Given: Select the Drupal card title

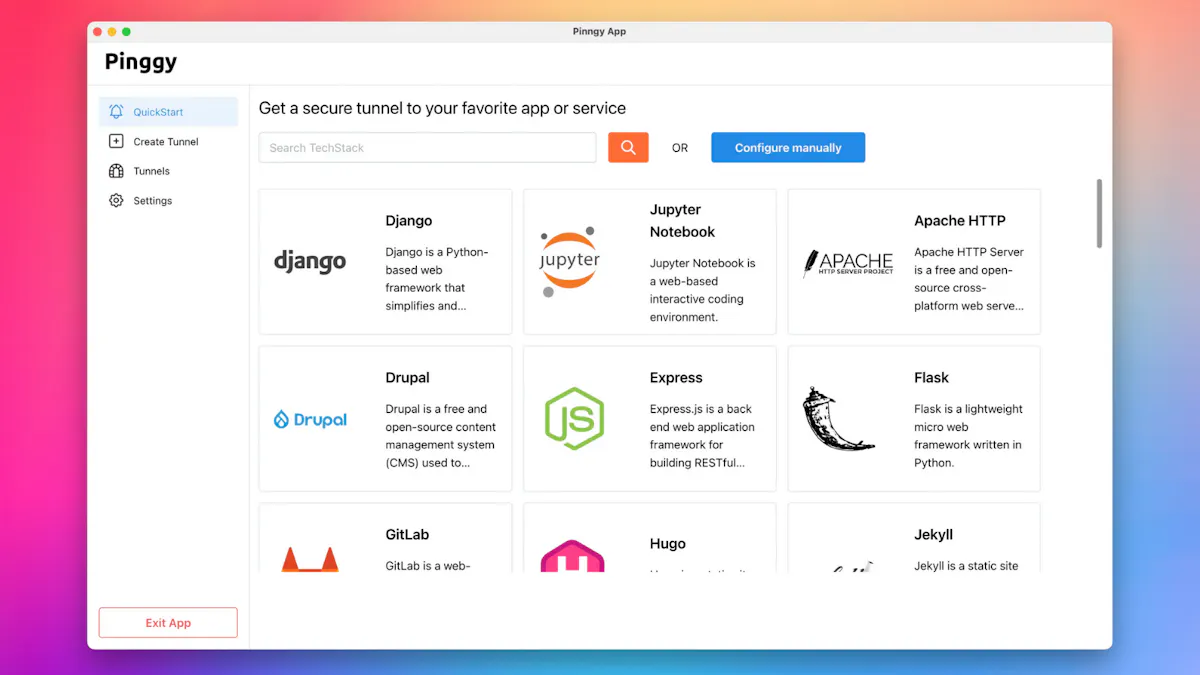Looking at the screenshot, I should click(408, 378).
